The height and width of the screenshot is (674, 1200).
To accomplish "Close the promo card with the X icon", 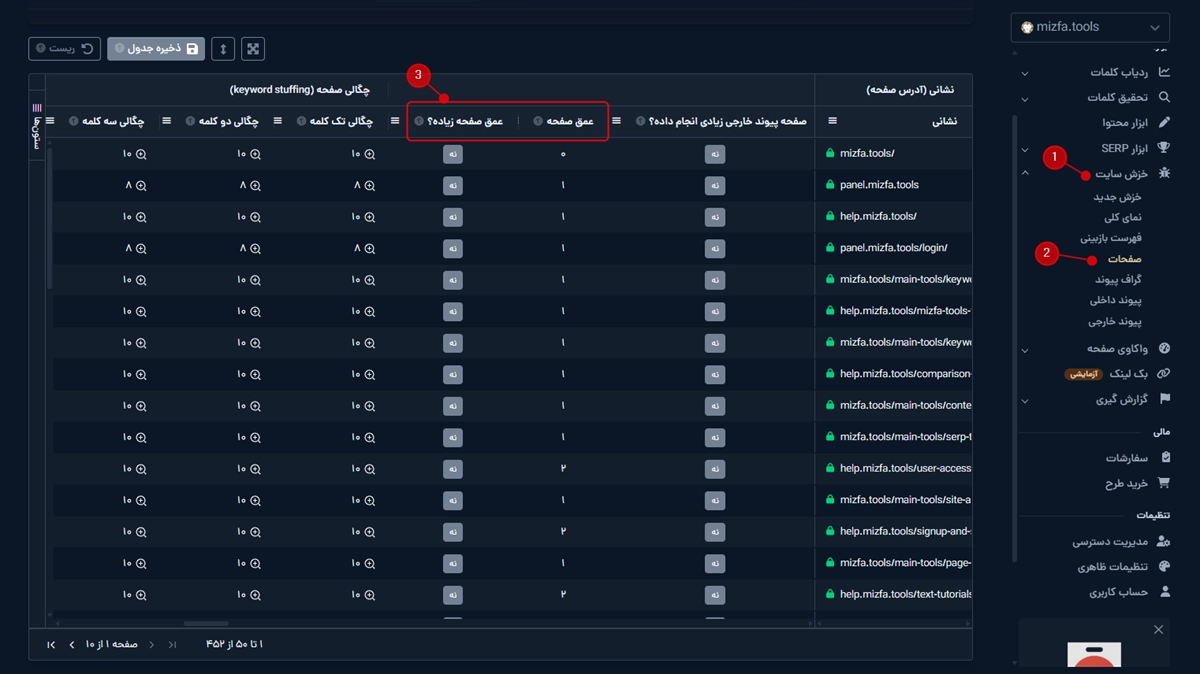I will click(x=1158, y=630).
